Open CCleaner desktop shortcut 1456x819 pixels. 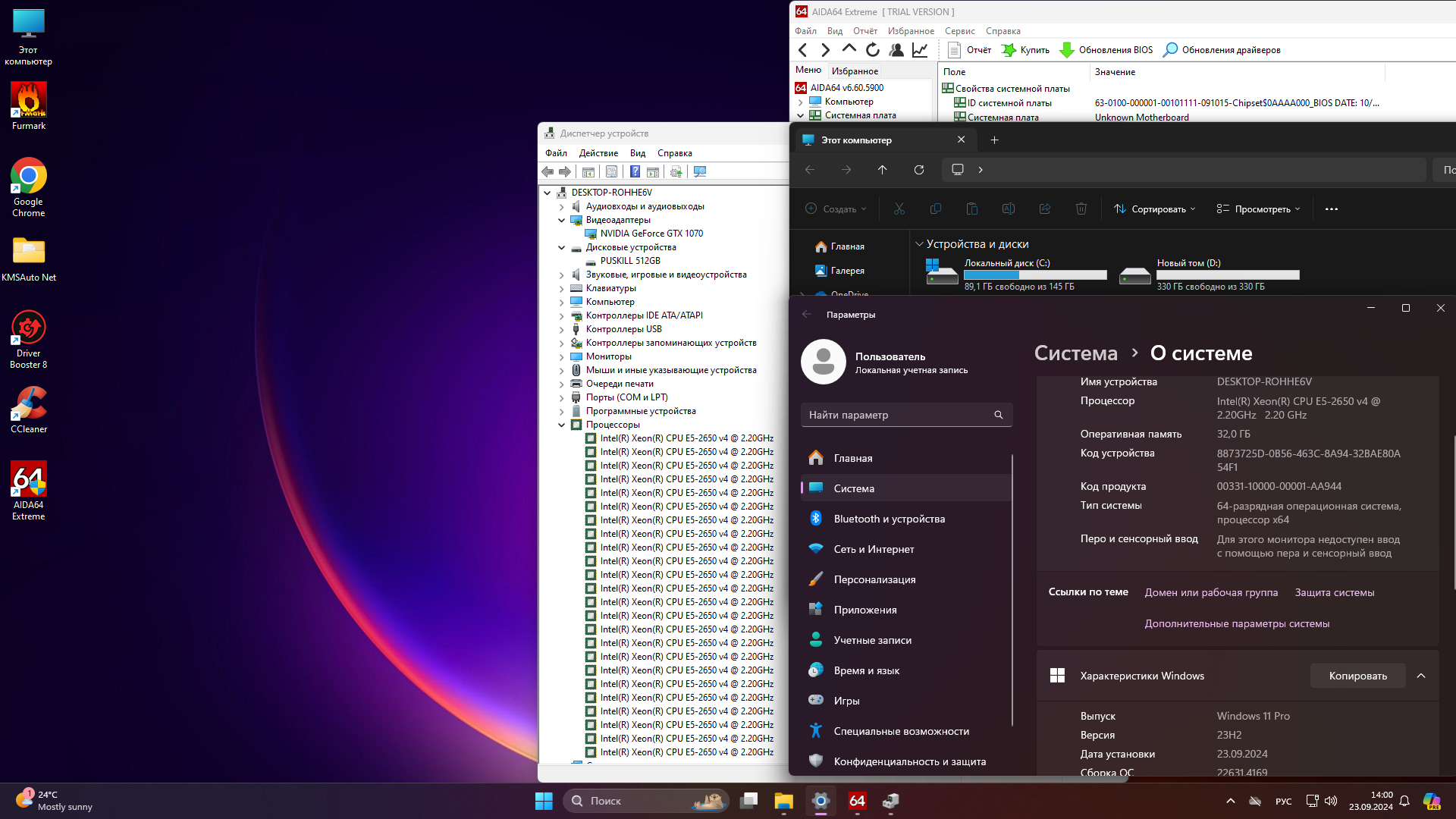[x=29, y=409]
